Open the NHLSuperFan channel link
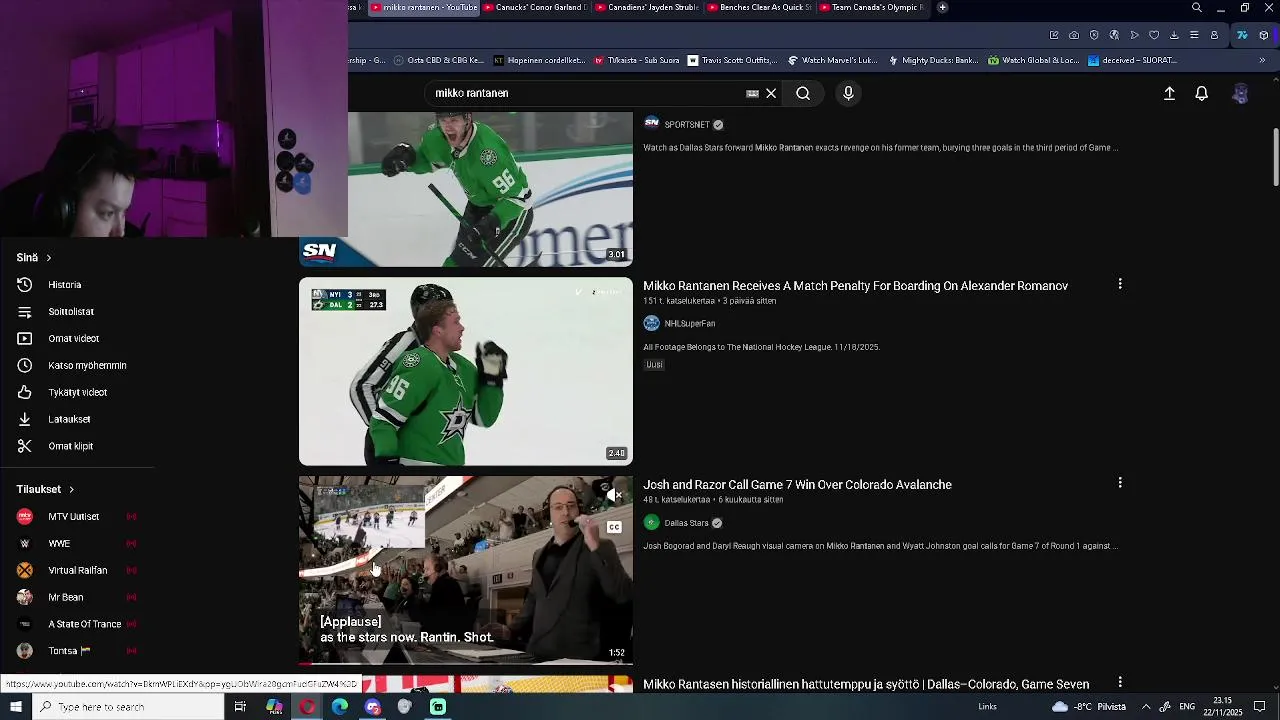1280x720 pixels. [x=690, y=324]
